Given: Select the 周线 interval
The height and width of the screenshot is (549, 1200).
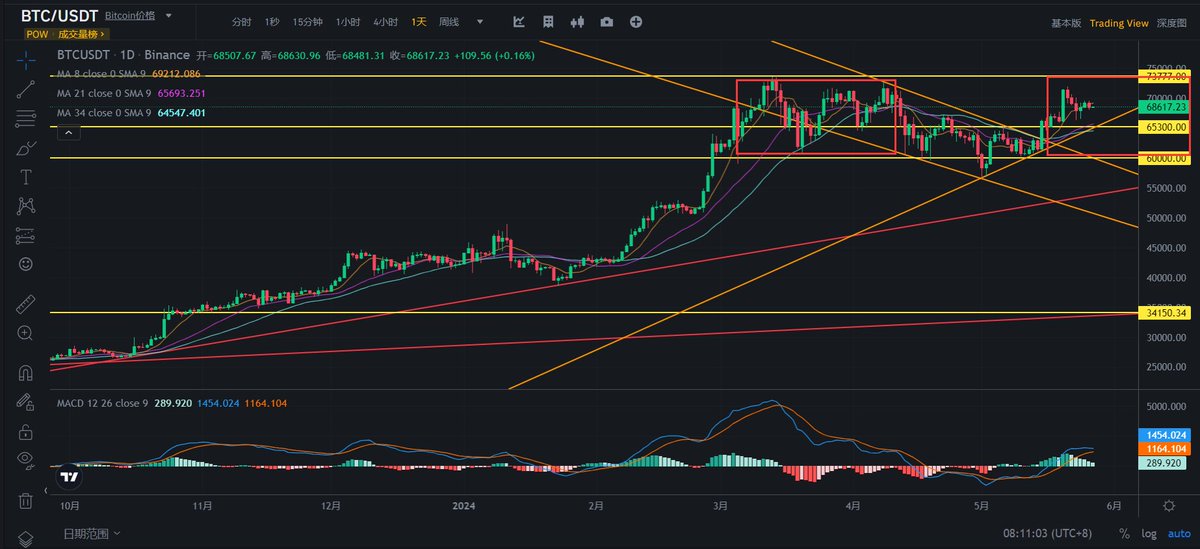Looking at the screenshot, I should pyautogui.click(x=449, y=22).
